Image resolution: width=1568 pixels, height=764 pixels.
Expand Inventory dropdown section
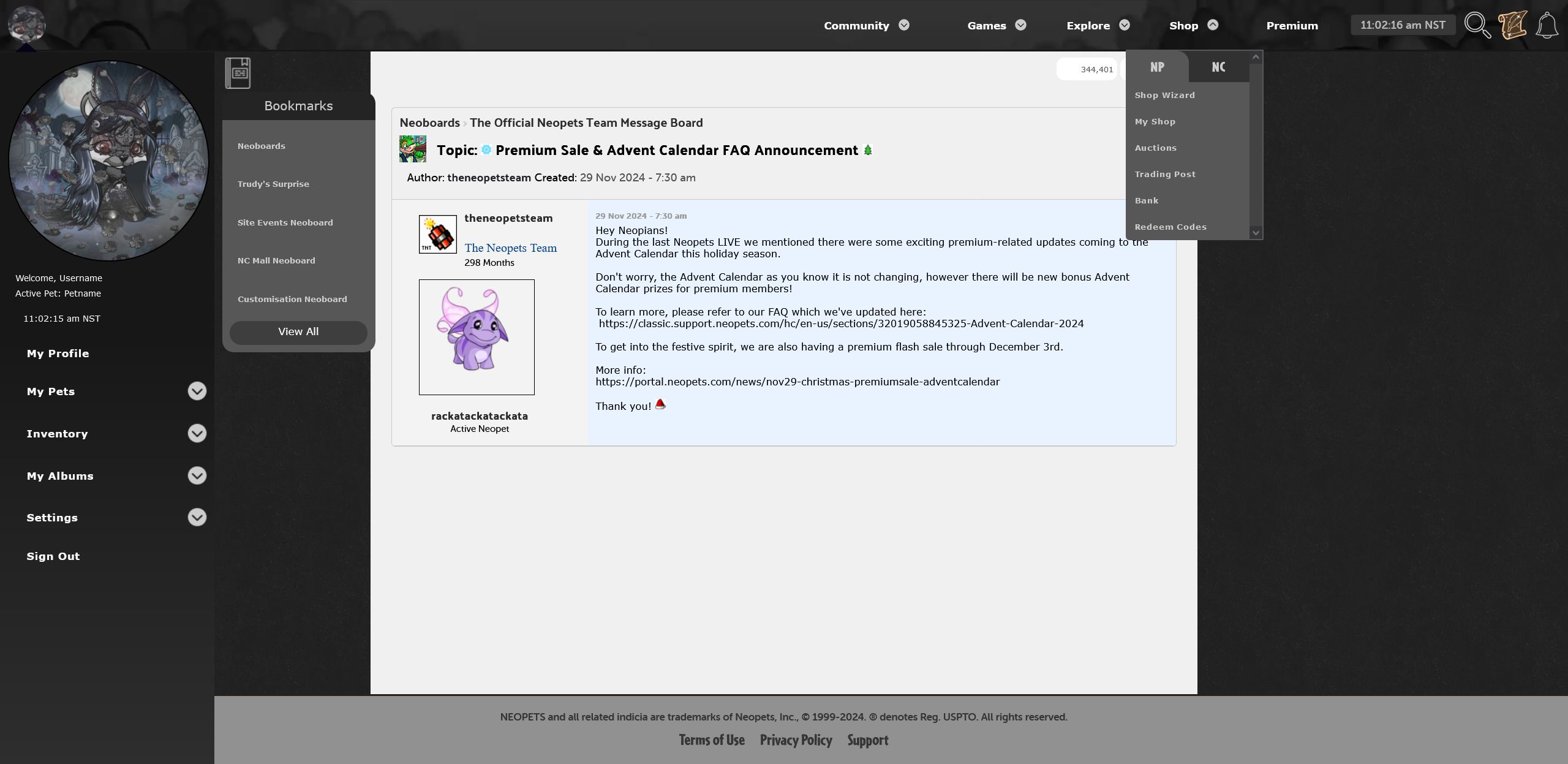point(197,434)
